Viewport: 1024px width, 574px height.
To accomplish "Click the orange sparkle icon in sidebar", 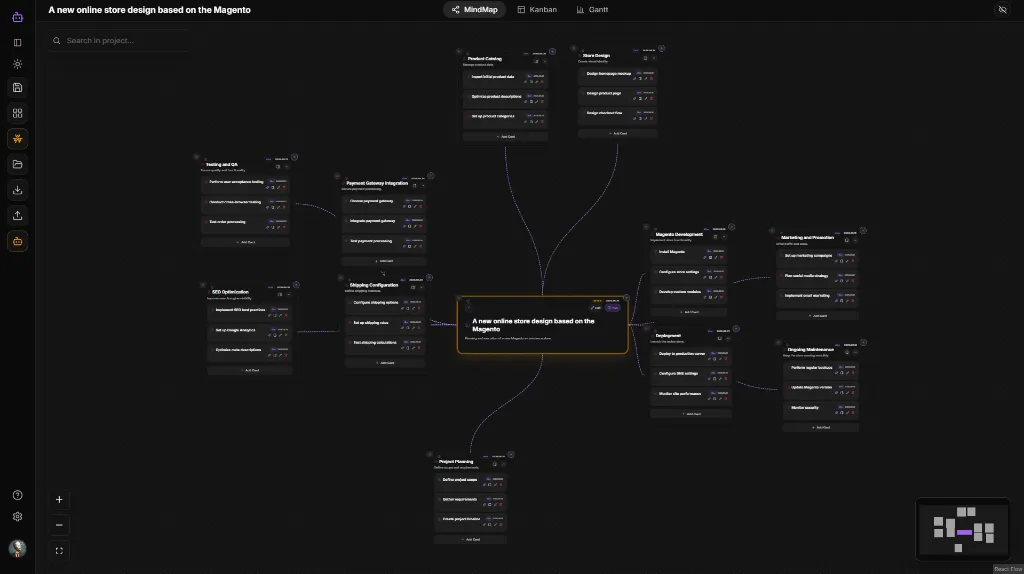I will coord(18,138).
